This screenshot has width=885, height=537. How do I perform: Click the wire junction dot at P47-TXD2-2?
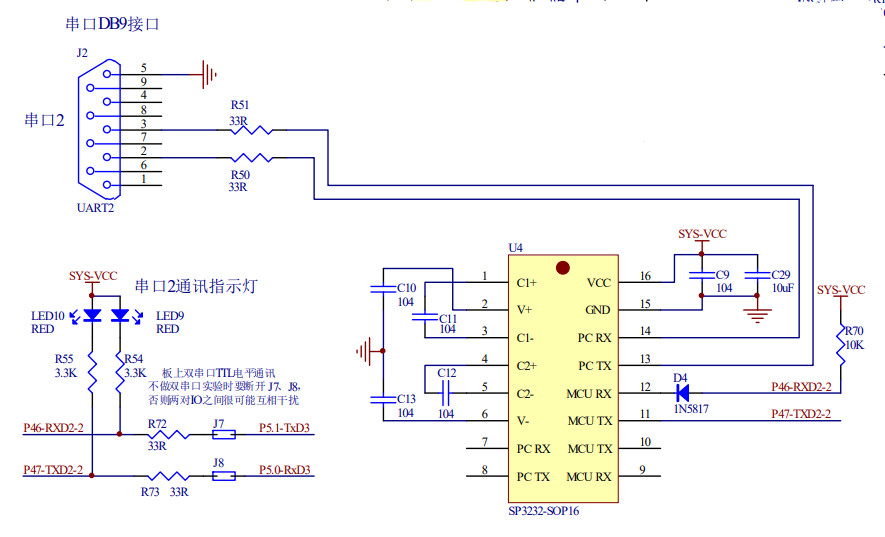92,476
